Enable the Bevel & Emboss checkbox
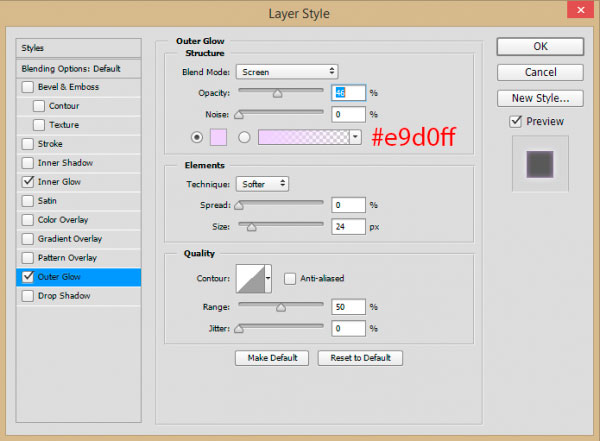The width and height of the screenshot is (600, 441). pos(28,87)
